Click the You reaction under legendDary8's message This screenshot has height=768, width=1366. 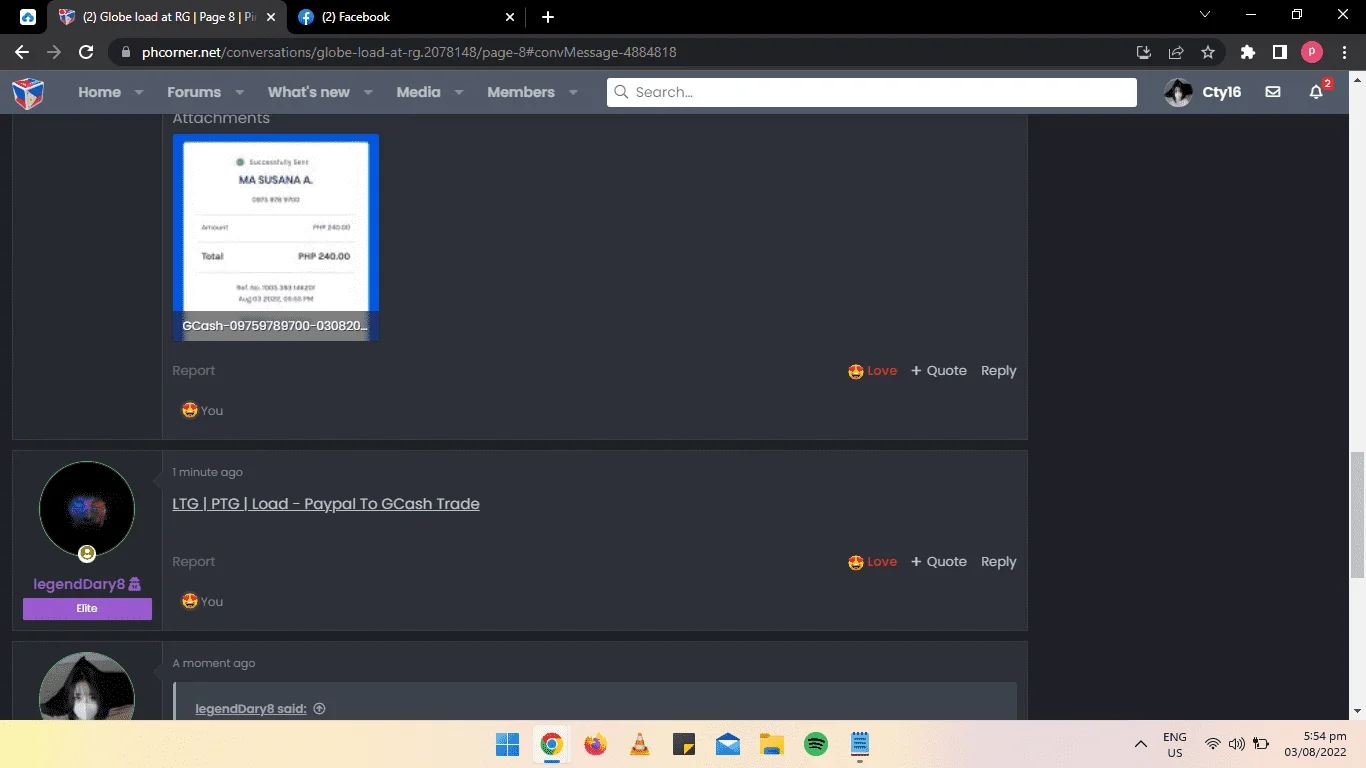pyautogui.click(x=202, y=602)
